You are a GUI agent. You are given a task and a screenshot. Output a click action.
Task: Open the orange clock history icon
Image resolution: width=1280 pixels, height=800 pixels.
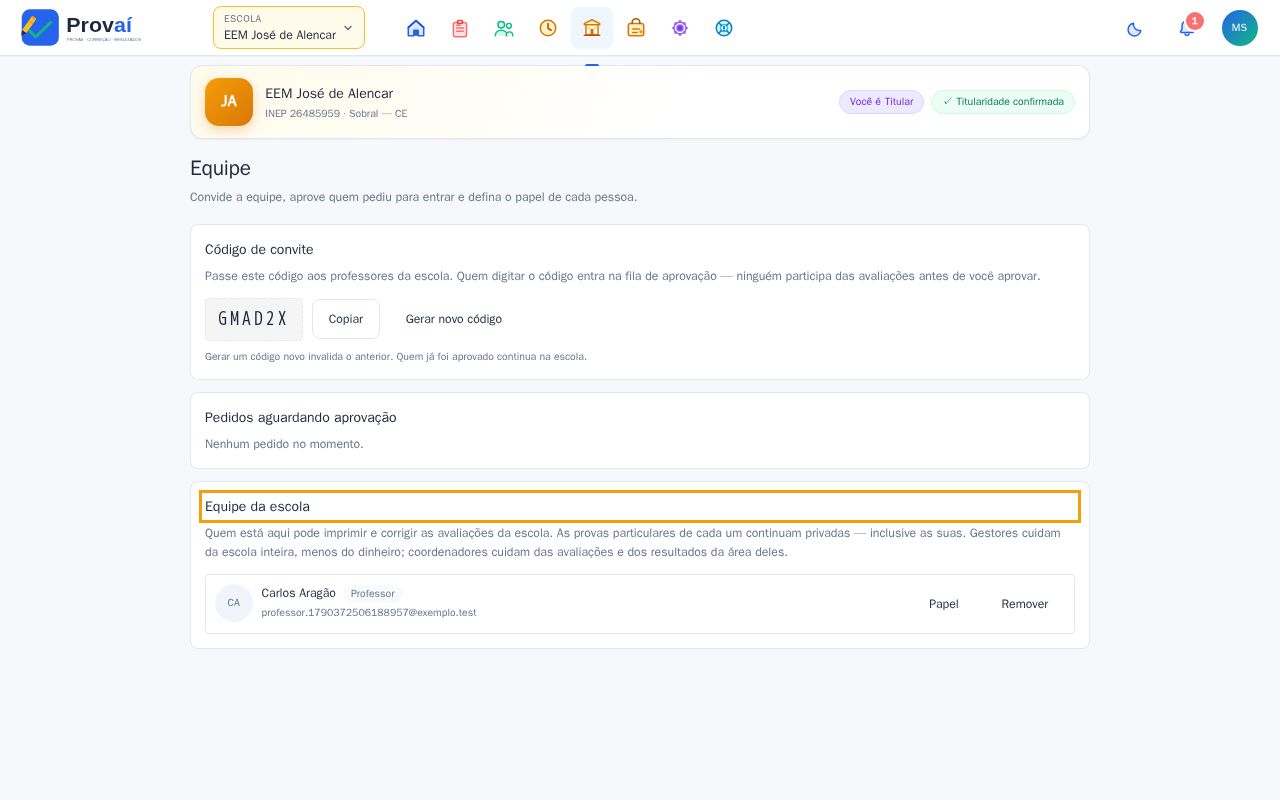tap(548, 28)
